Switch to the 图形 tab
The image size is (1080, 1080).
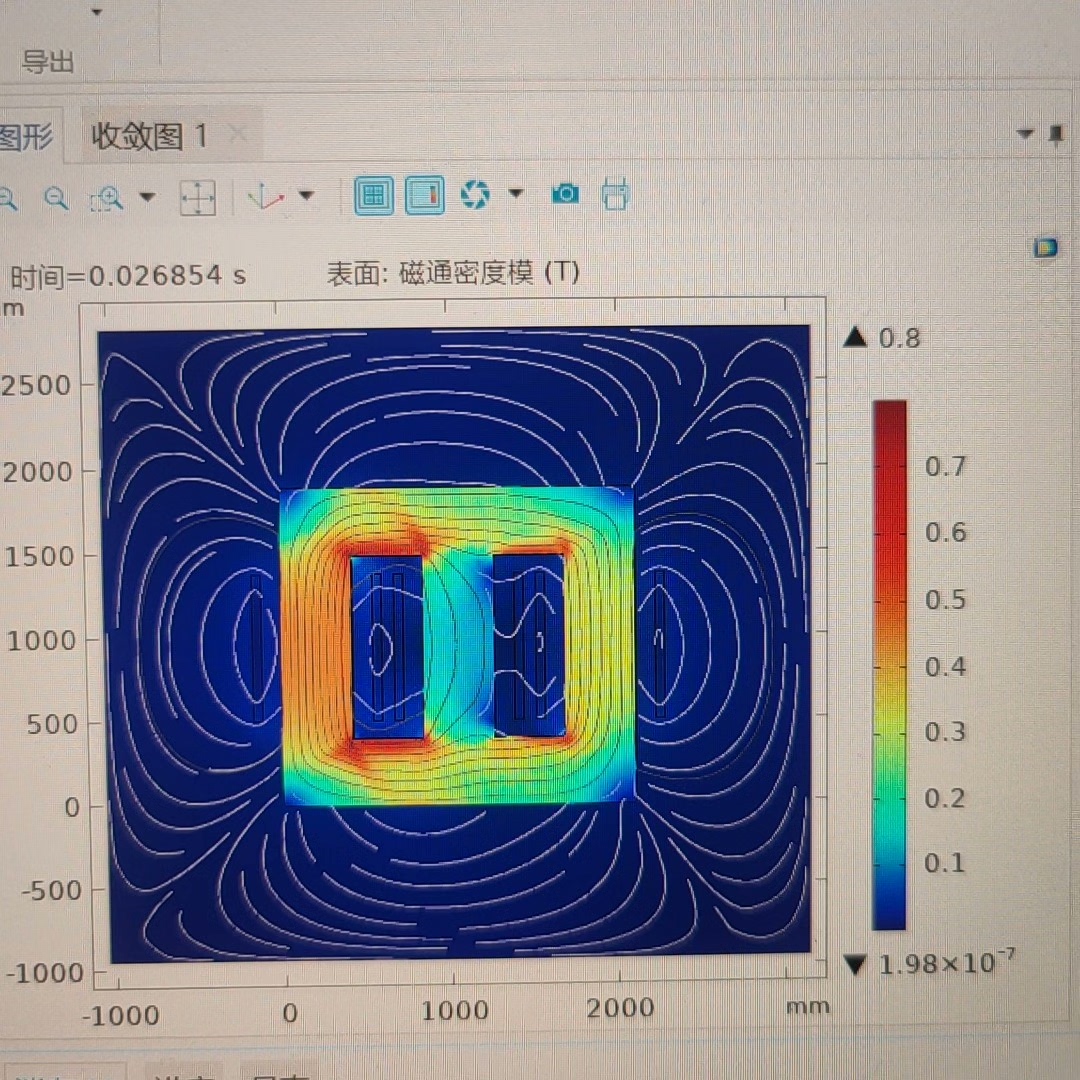coord(26,136)
